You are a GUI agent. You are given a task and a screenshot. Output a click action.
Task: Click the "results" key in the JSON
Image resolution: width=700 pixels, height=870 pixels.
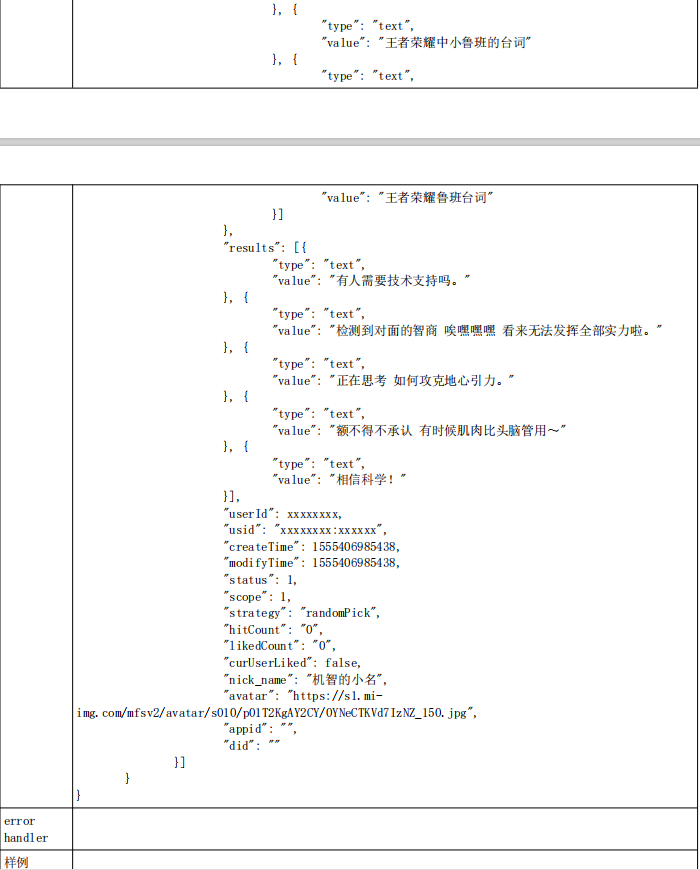(x=252, y=247)
